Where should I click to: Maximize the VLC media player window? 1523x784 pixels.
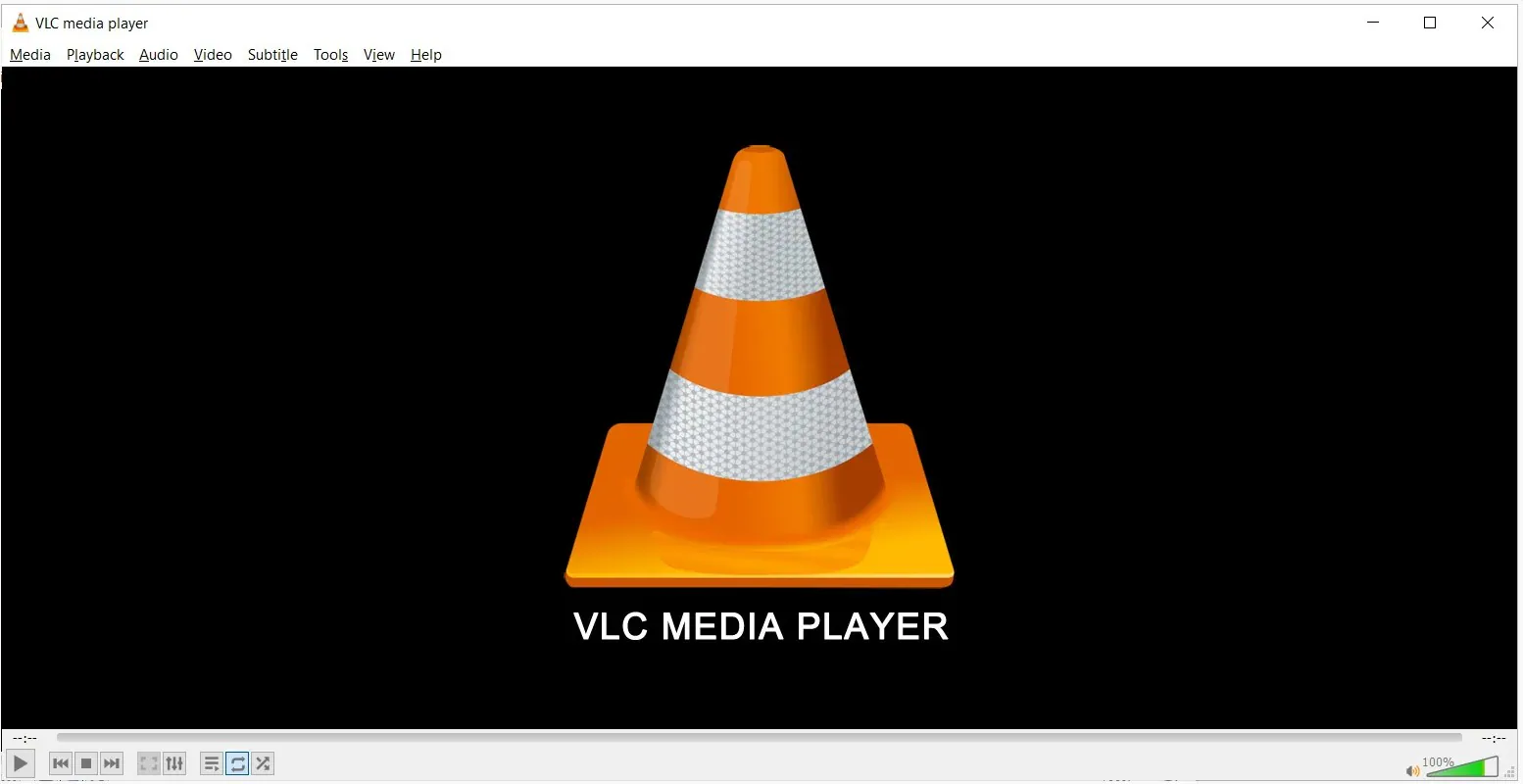tap(1430, 23)
